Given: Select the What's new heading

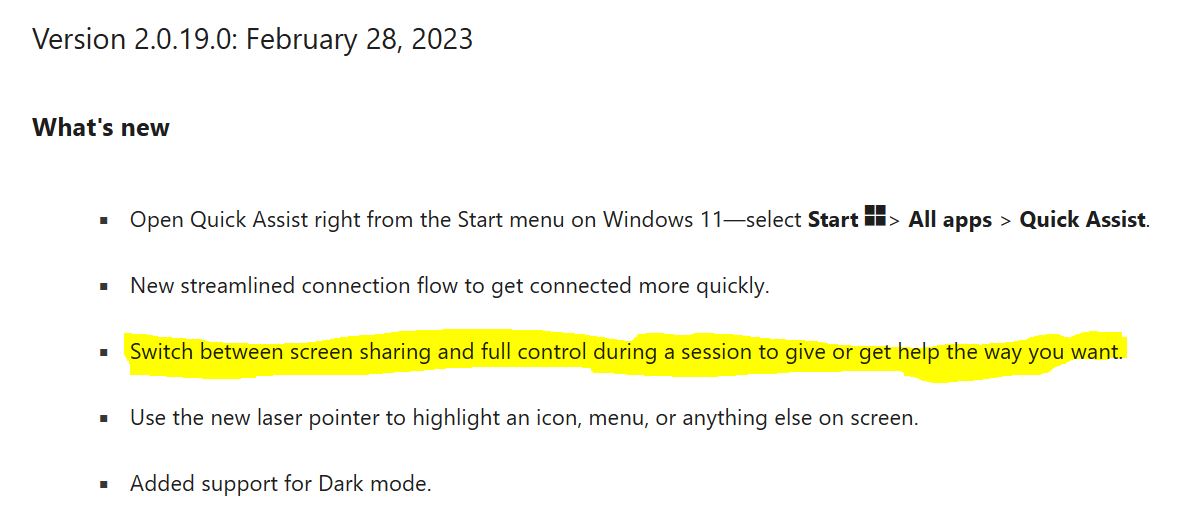Looking at the screenshot, I should pos(101,128).
